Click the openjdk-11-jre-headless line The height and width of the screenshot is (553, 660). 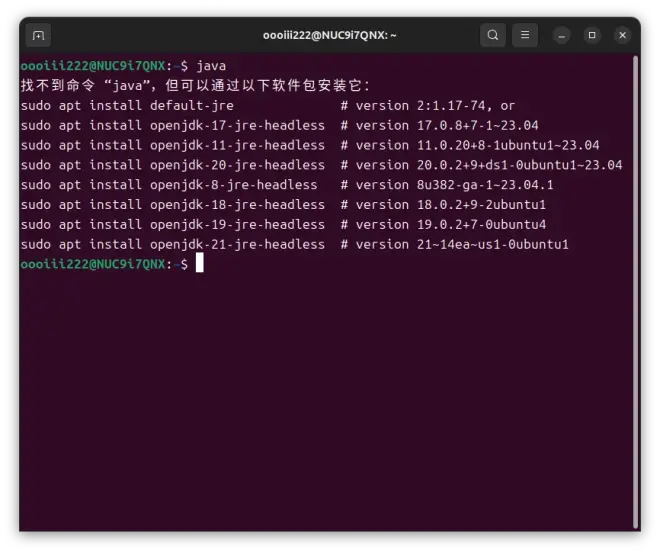coord(310,145)
